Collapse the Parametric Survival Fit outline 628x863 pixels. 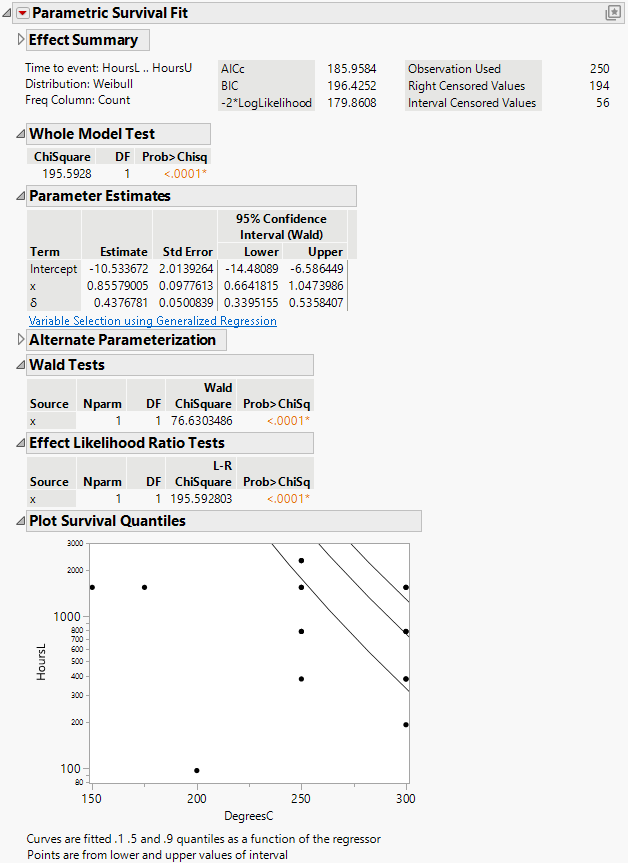tap(8, 13)
